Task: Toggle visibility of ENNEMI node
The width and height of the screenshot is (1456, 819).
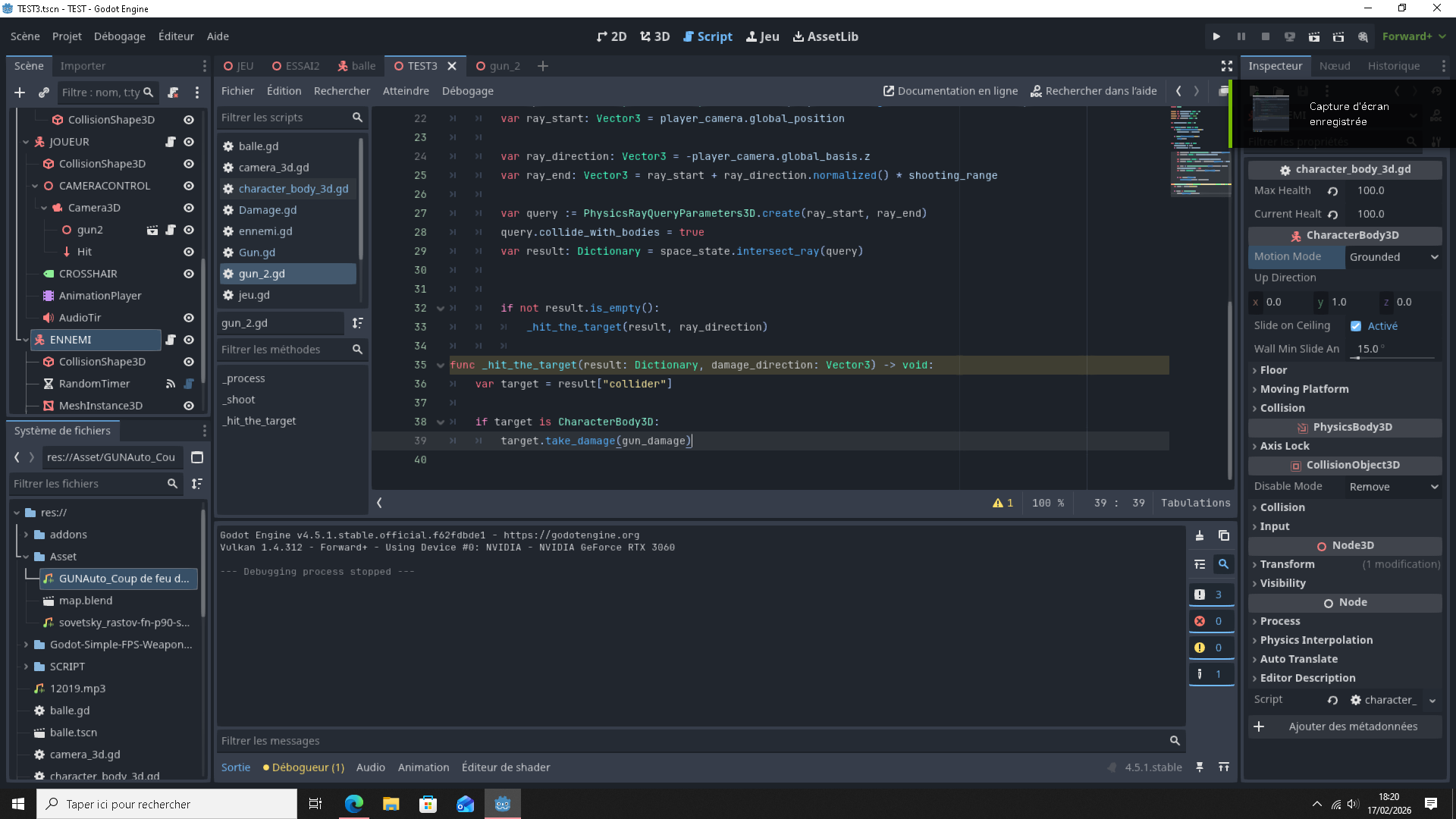Action: (x=189, y=340)
